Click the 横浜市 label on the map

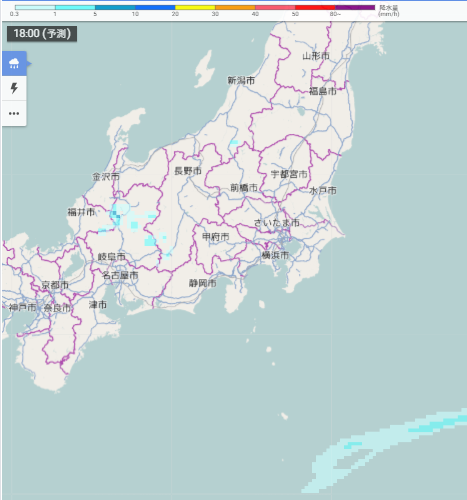(275, 255)
